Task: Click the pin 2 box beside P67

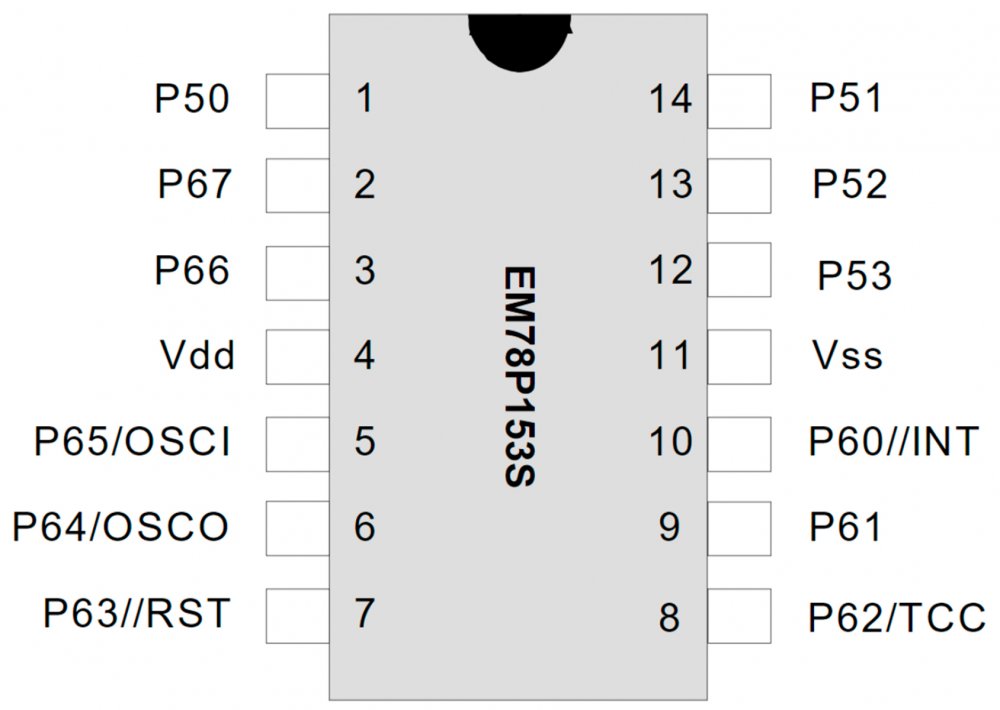Action: tap(297, 187)
